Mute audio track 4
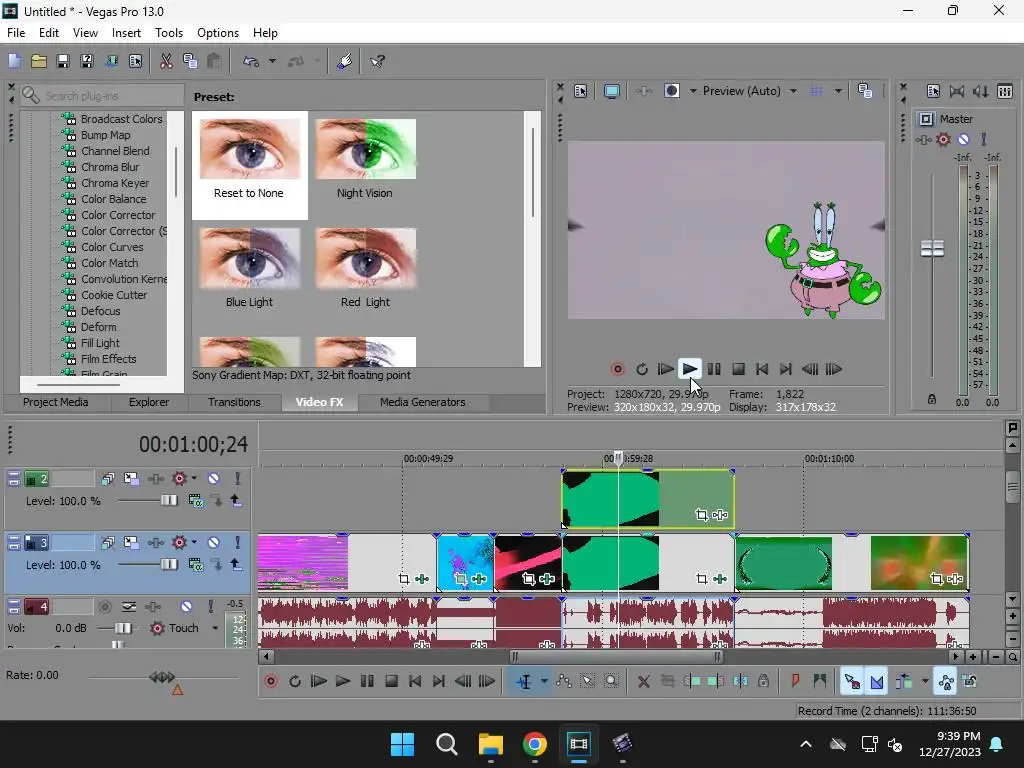This screenshot has height=768, width=1024. [187, 607]
